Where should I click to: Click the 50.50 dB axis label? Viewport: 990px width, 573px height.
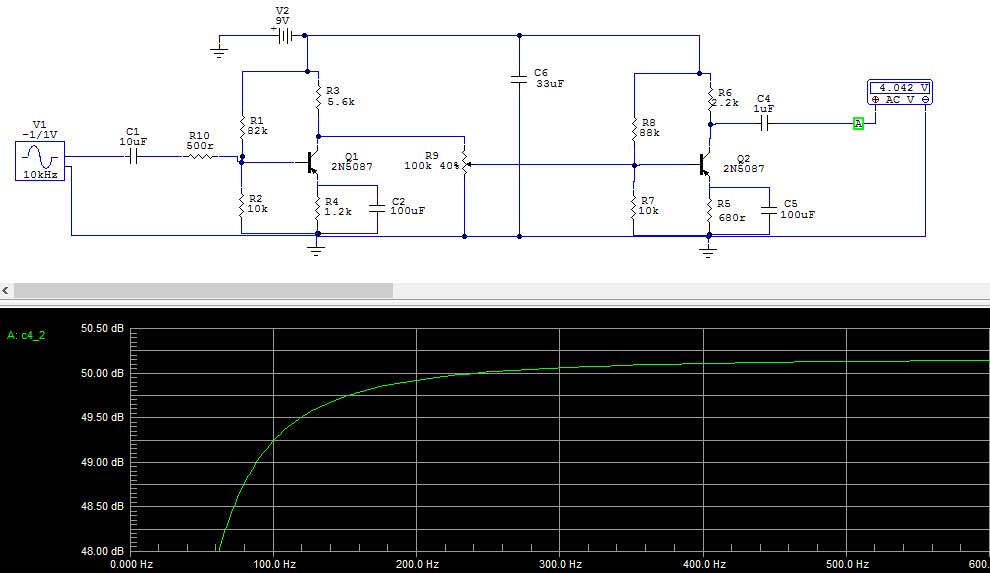[x=102, y=328]
